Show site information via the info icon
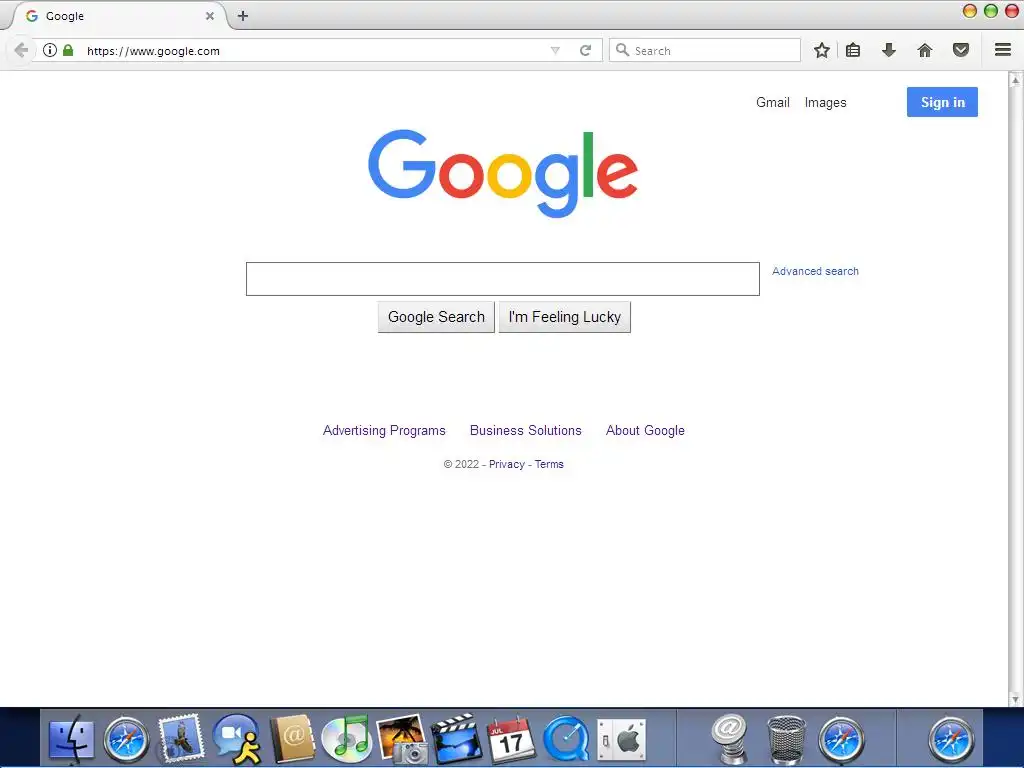This screenshot has width=1024, height=768. 50,50
